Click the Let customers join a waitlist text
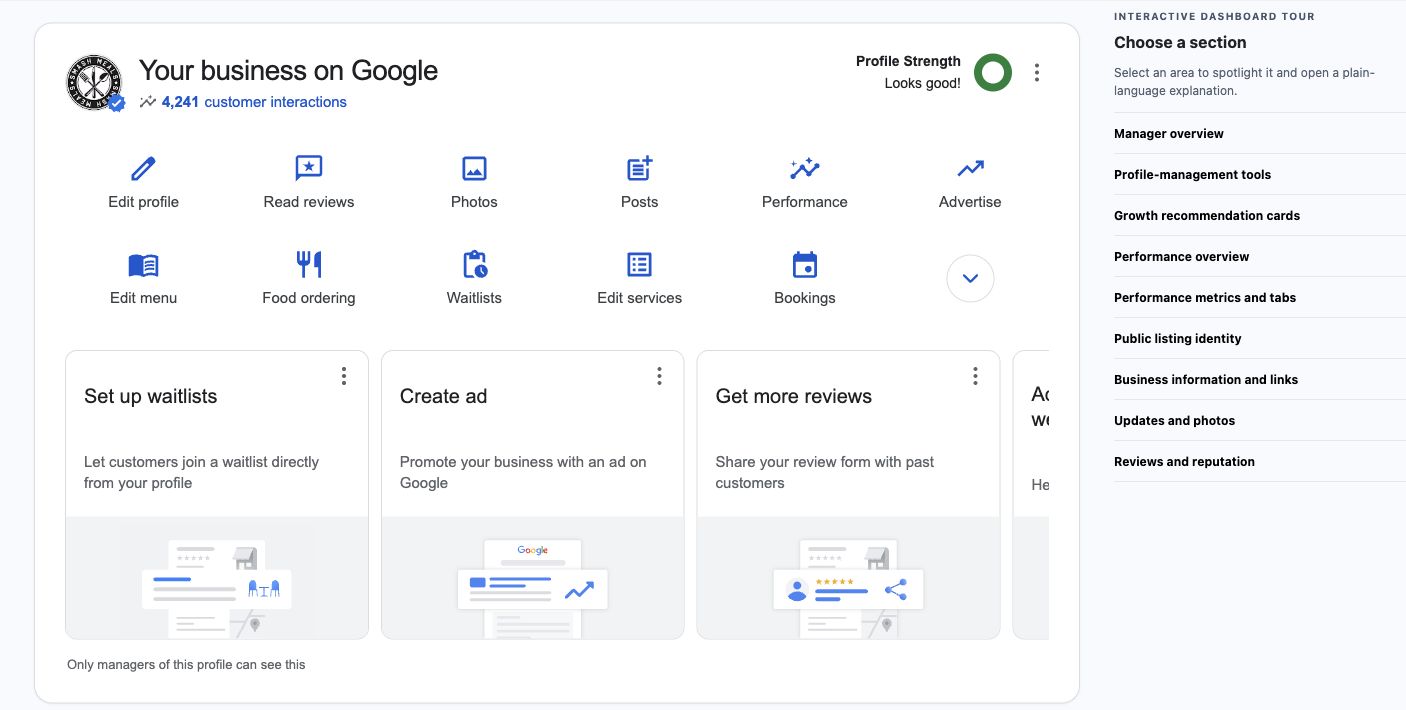1406x710 pixels. 201,472
